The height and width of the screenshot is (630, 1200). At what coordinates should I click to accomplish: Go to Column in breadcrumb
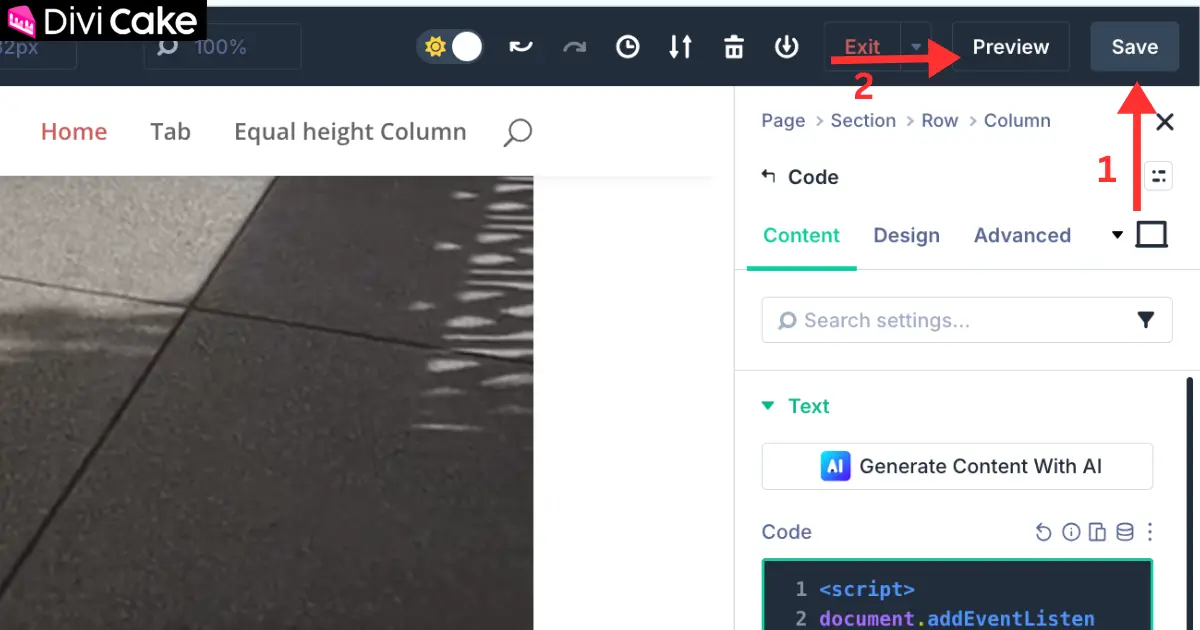pyautogui.click(x=1017, y=120)
